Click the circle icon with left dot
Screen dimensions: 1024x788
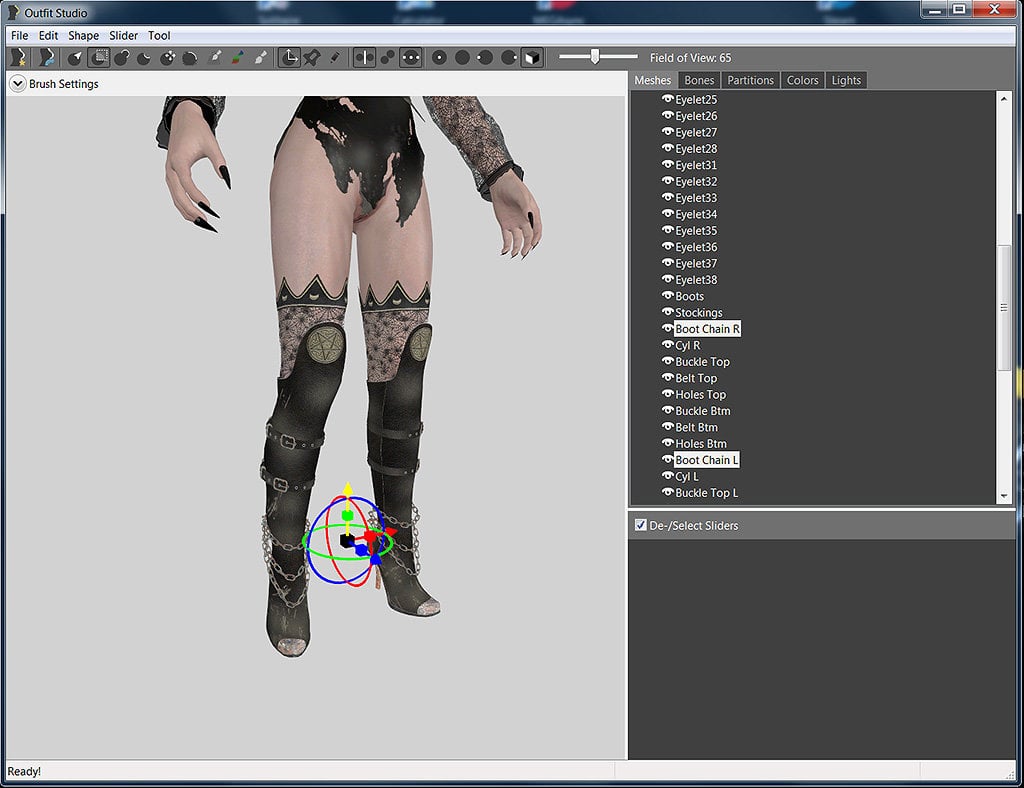pos(485,57)
